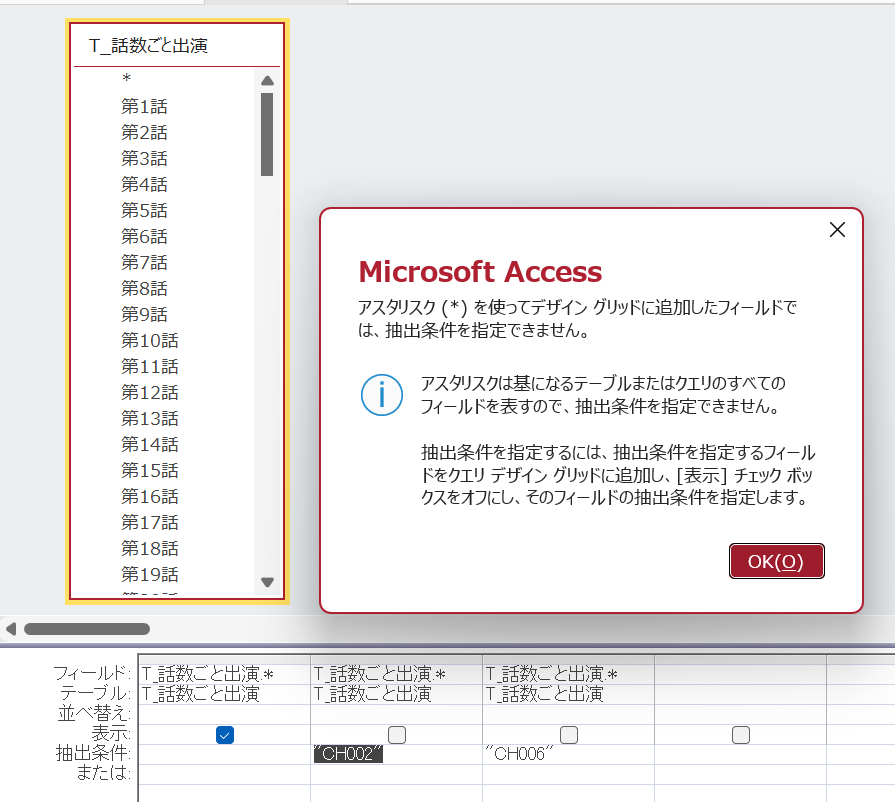The width and height of the screenshot is (895, 802).
Task: Click the first column field cell T_話数ごと出演.*
Action: 224,674
